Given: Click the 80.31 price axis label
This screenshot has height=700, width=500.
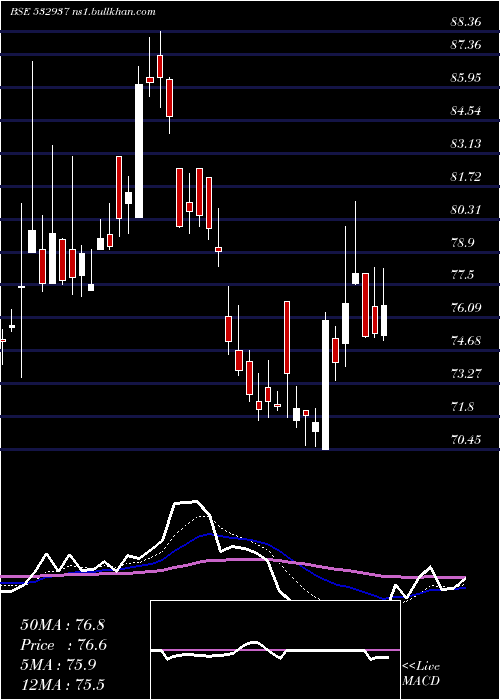Looking at the screenshot, I should [466, 209].
